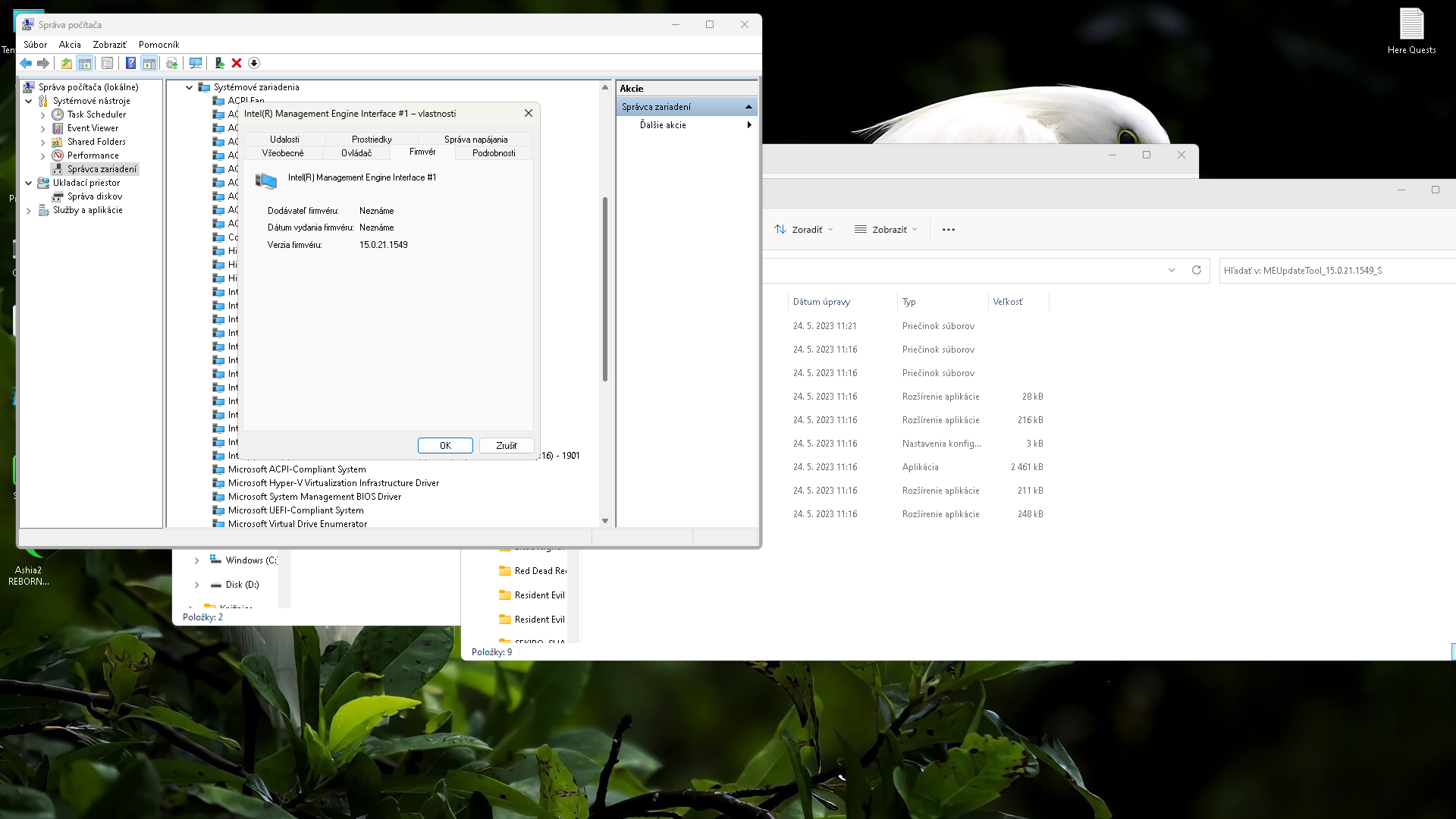Screen dimensions: 1456x819
Task: Switch to the Ovládač tab
Action: click(x=356, y=153)
